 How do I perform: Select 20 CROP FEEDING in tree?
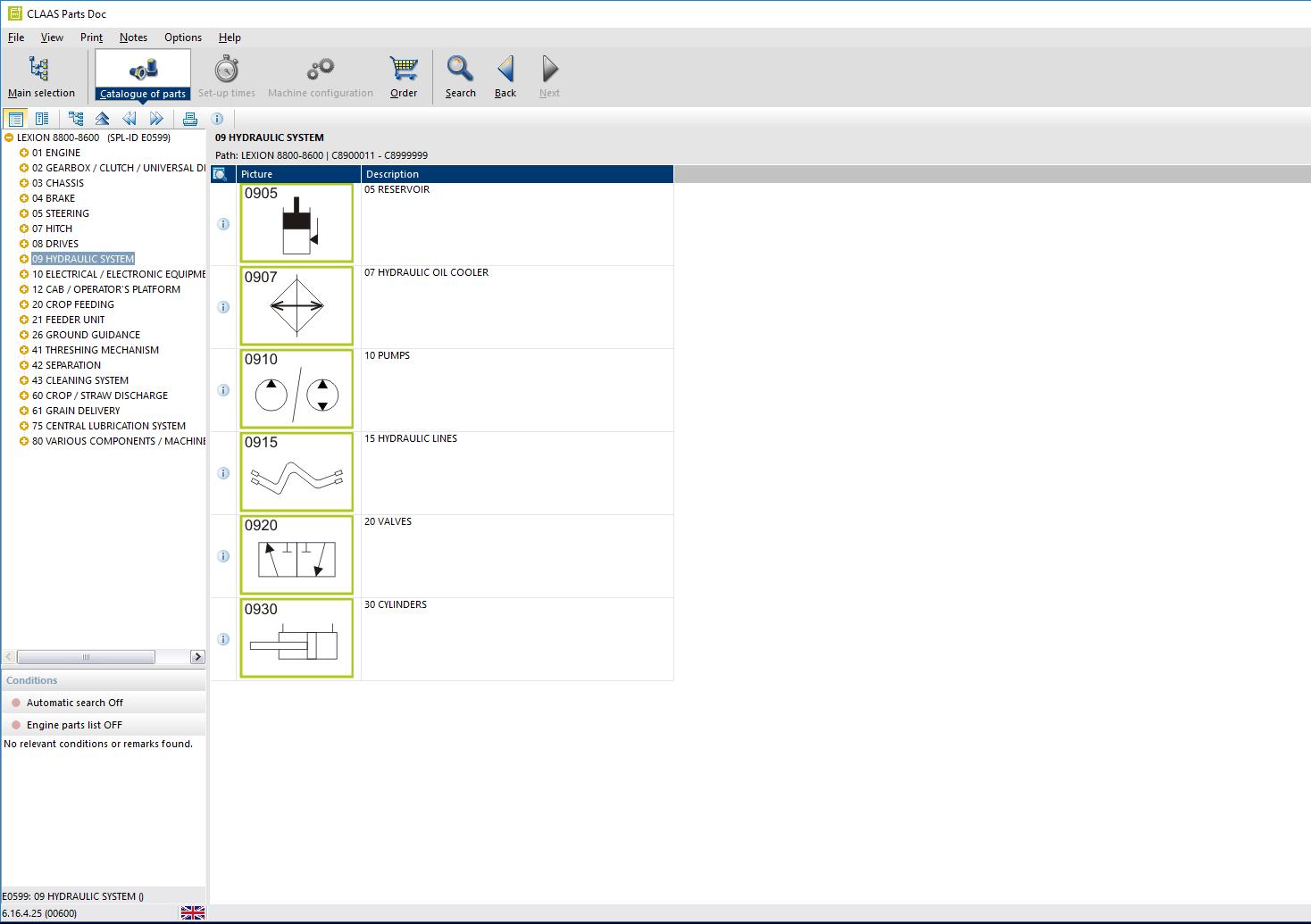pos(73,304)
